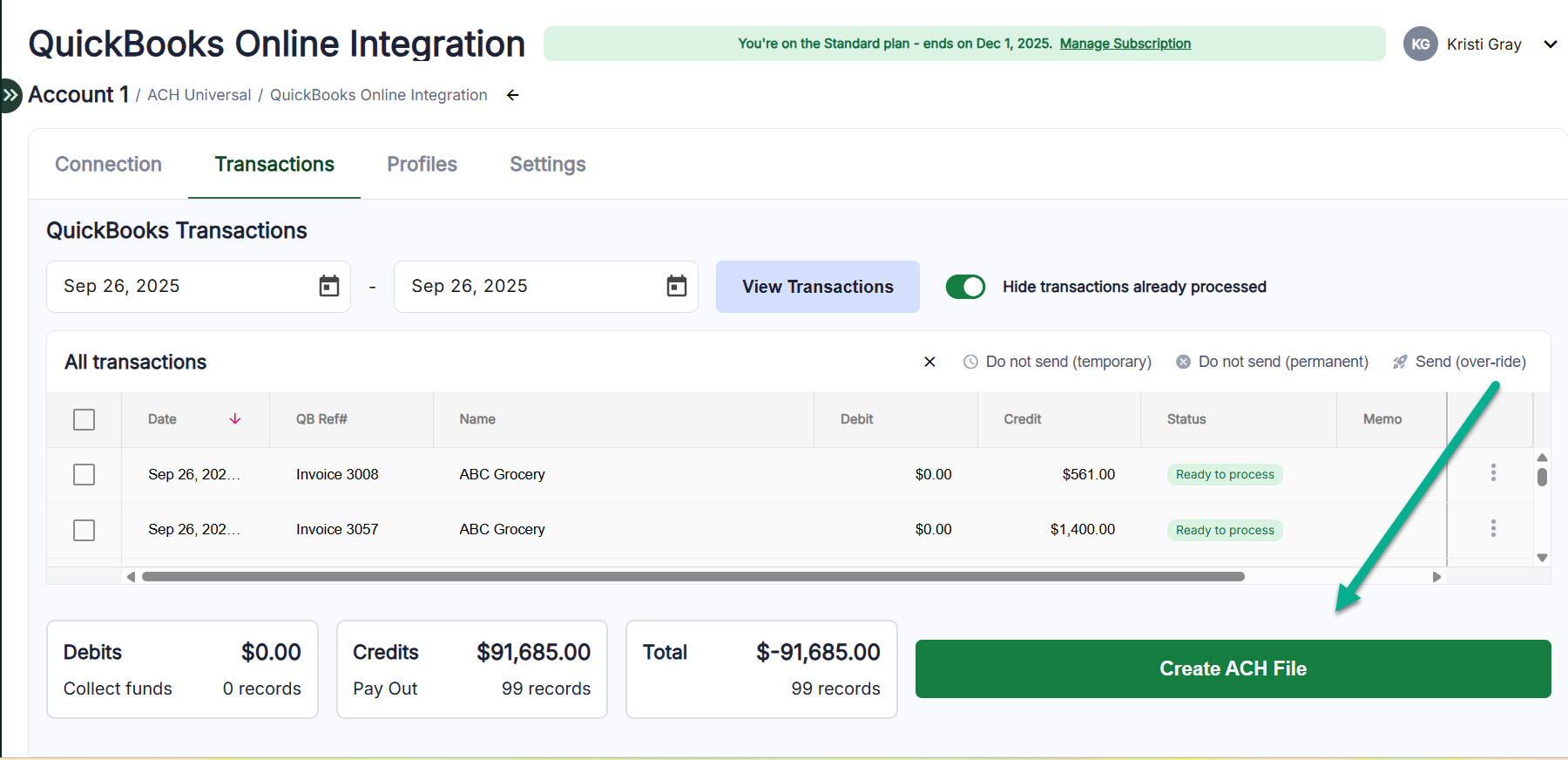Screen dimensions: 1568x760
Task: Click ABC Grocery in the Invoice 3008 row
Action: [x=503, y=474]
